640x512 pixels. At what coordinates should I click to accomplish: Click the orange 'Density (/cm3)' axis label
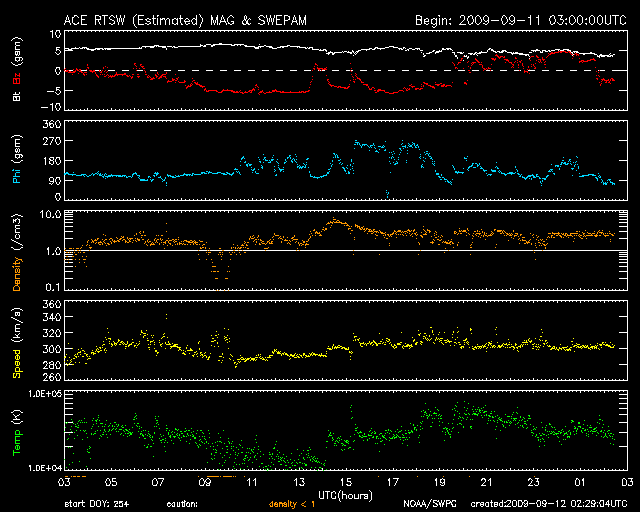[17, 252]
